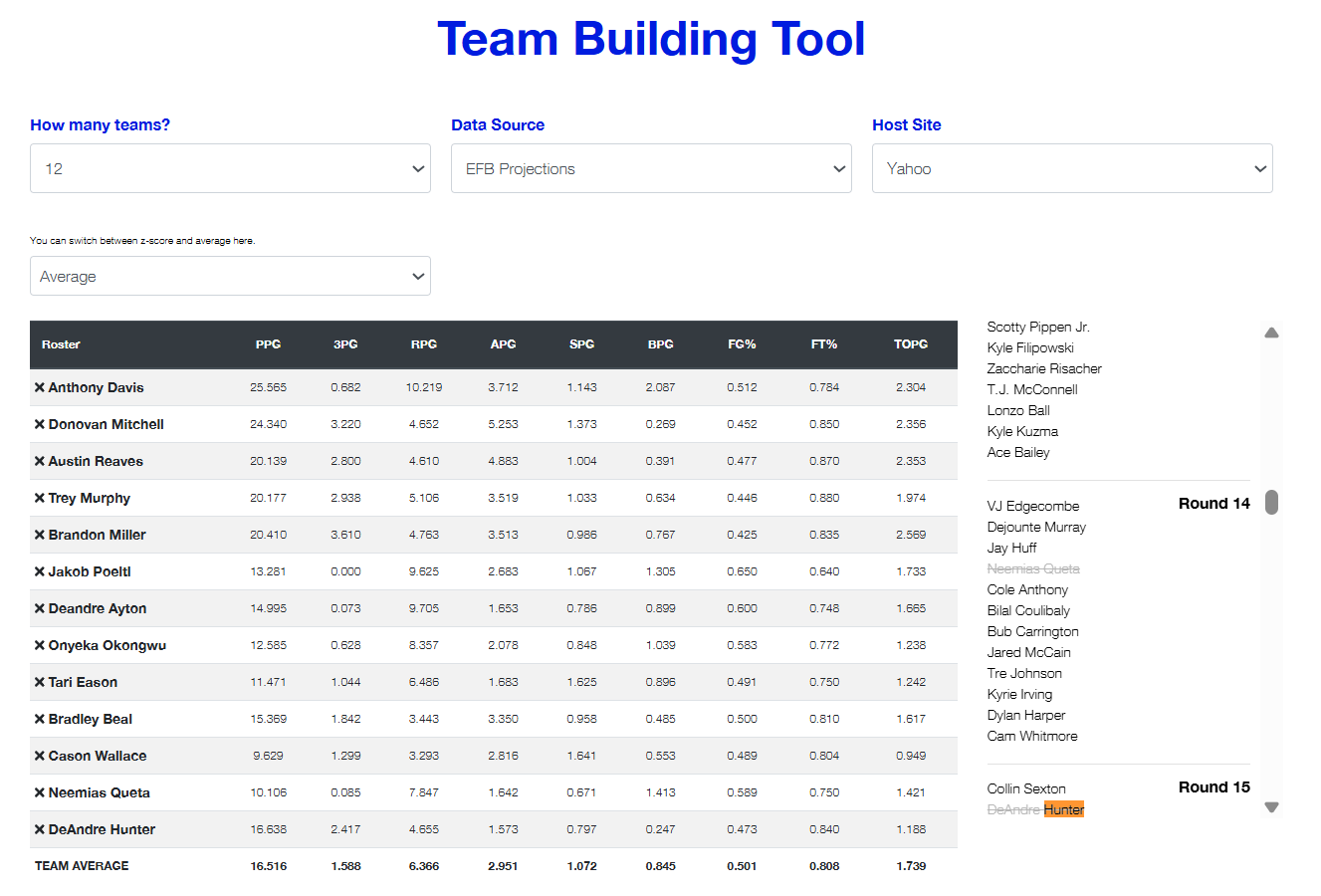Add VJ Edgecombe from the player list
Image resolution: width=1321 pixels, height=896 pixels.
(x=1032, y=506)
